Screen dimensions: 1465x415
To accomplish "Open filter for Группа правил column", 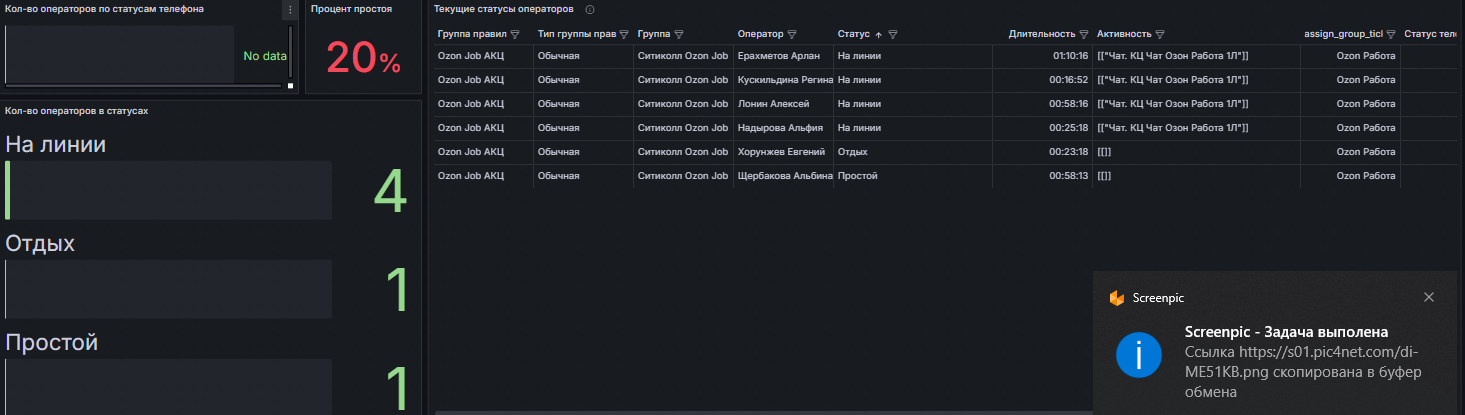I will (x=515, y=34).
